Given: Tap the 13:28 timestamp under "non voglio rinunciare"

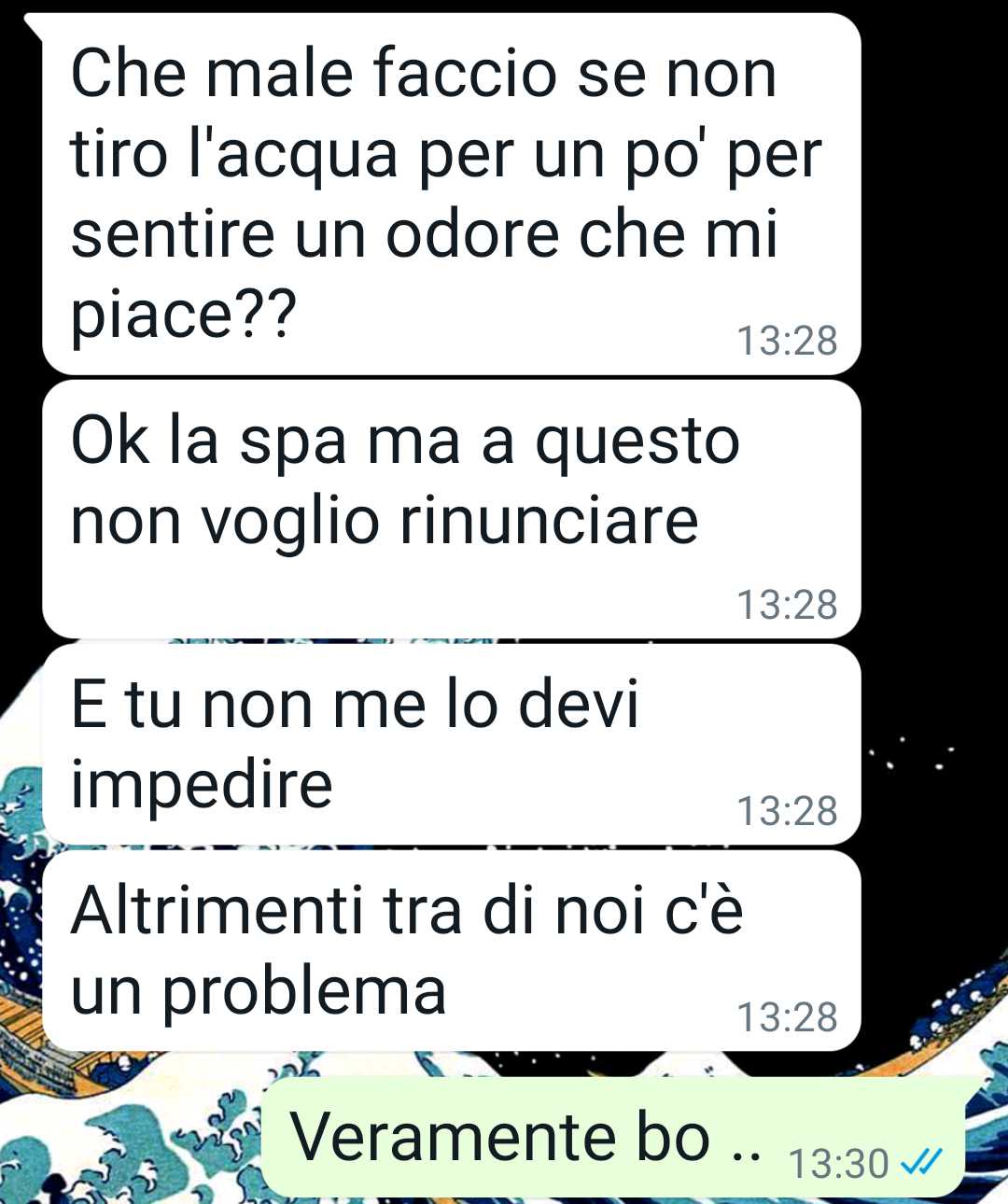Looking at the screenshot, I should coord(788,605).
